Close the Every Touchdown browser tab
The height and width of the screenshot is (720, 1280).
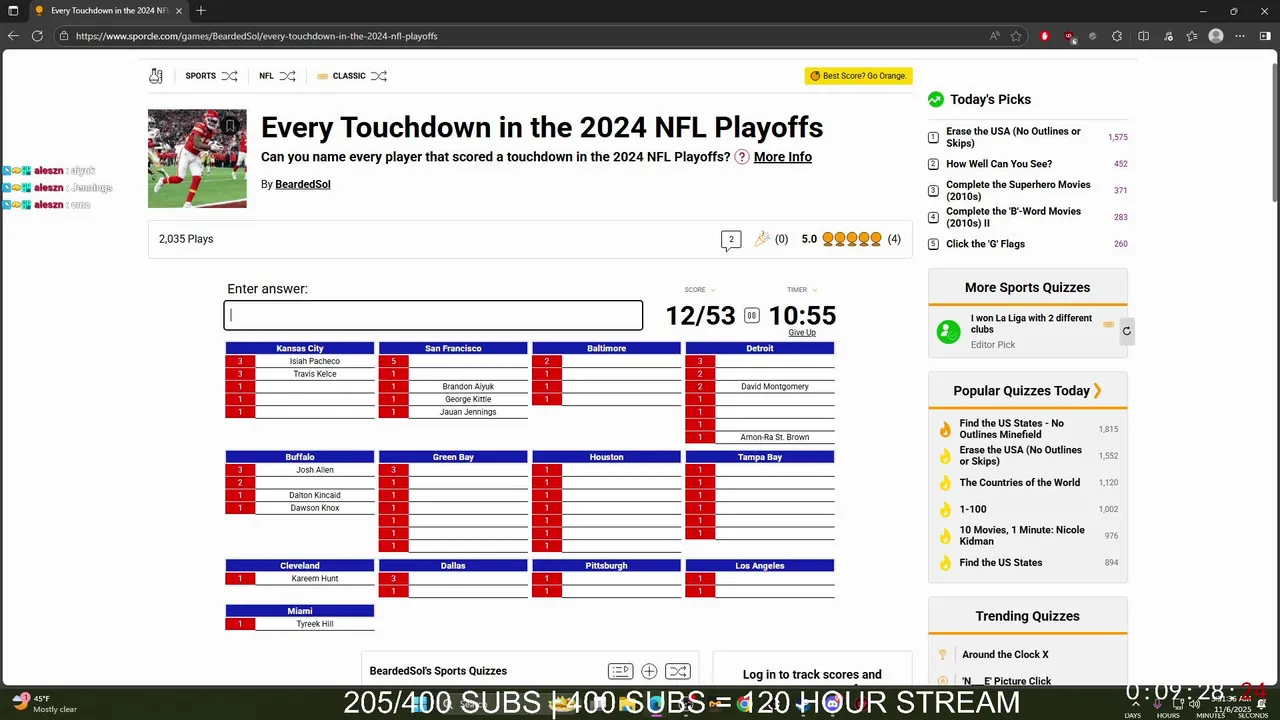pyautogui.click(x=179, y=11)
